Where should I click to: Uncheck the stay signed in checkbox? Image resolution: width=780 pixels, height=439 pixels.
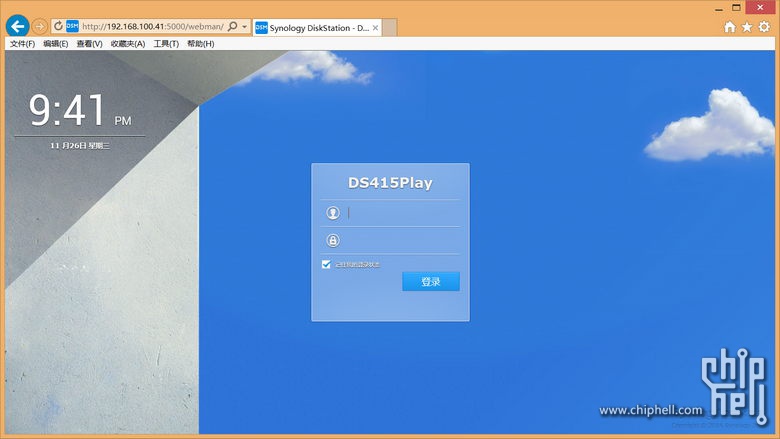(326, 264)
